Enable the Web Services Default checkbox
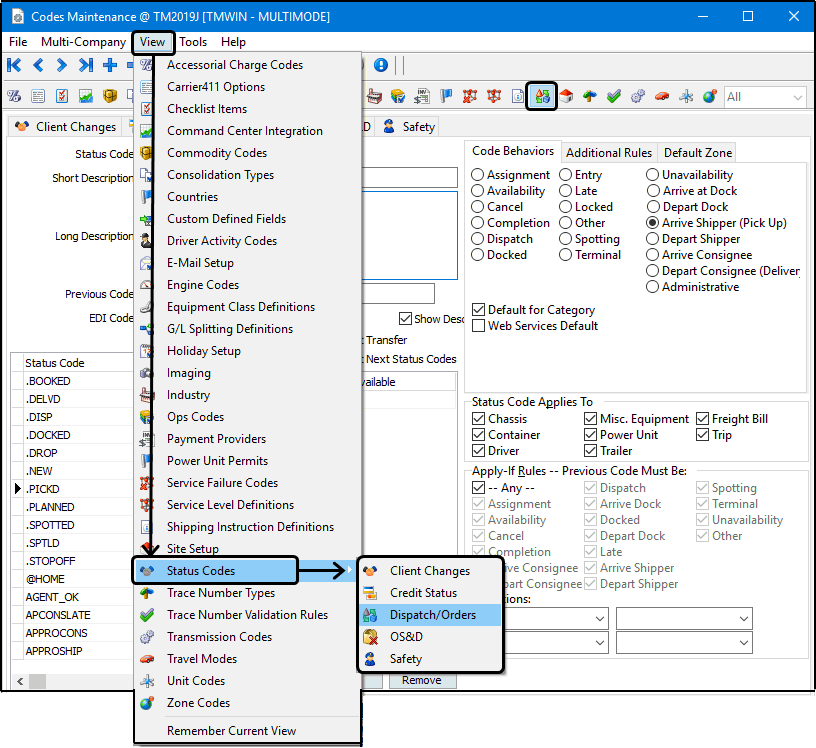The image size is (816, 748). pyautogui.click(x=479, y=326)
